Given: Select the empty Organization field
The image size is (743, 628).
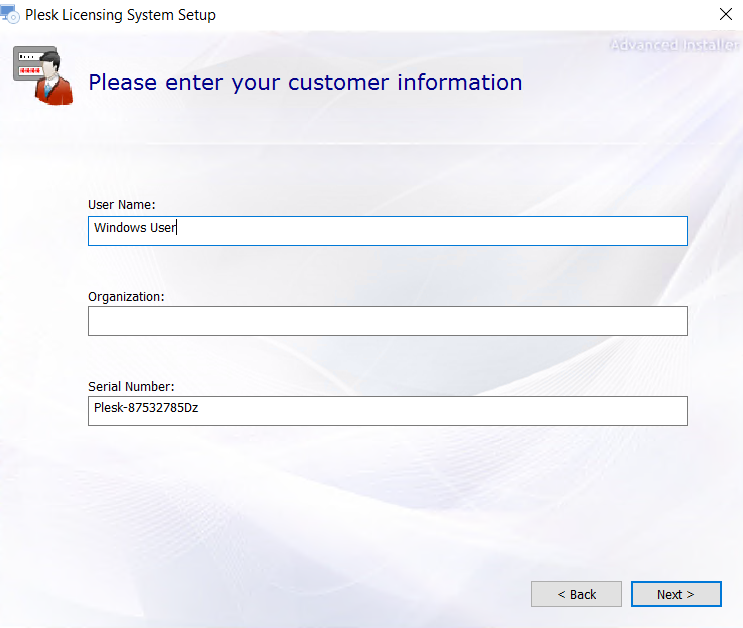Looking at the screenshot, I should 388,321.
